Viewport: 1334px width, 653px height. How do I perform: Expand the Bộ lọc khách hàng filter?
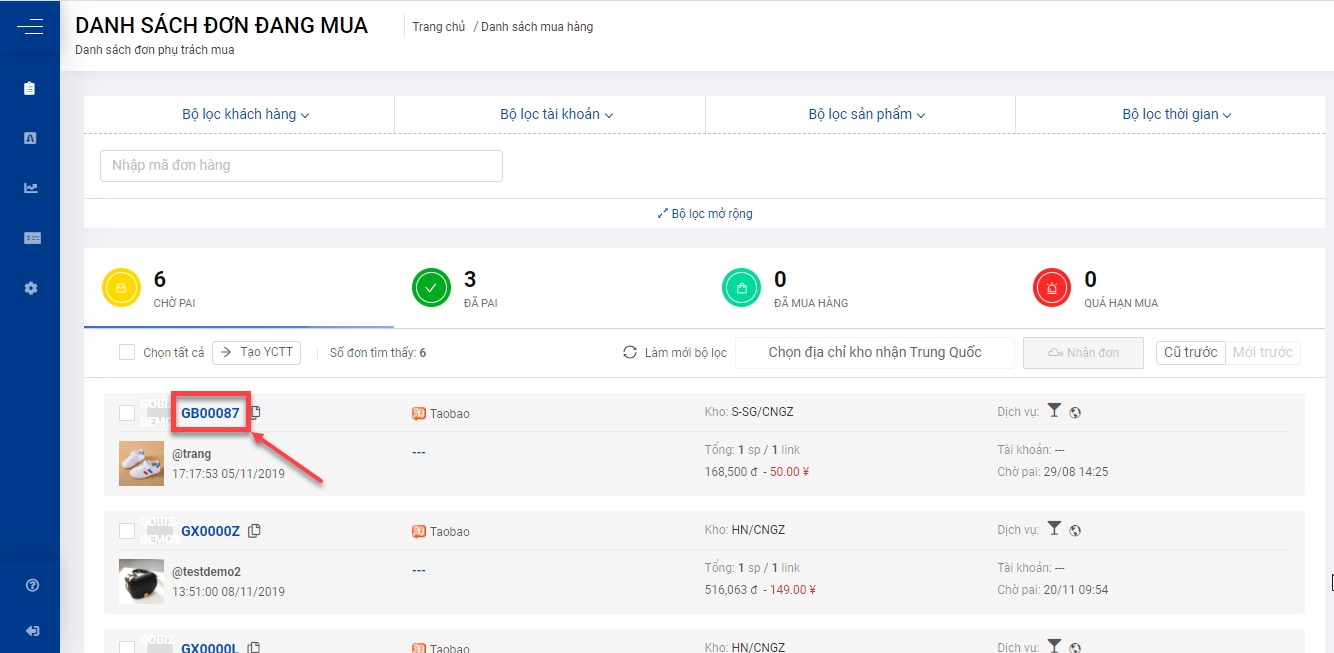245,114
